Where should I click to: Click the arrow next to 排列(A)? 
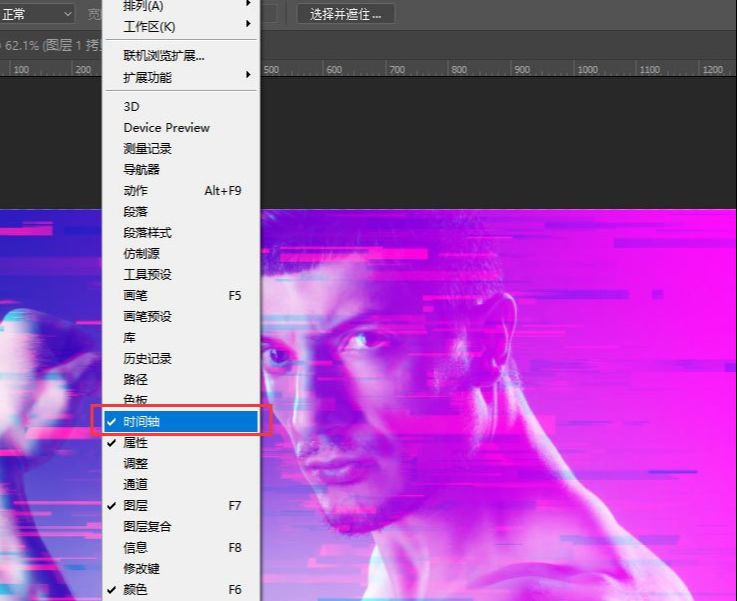pos(248,3)
